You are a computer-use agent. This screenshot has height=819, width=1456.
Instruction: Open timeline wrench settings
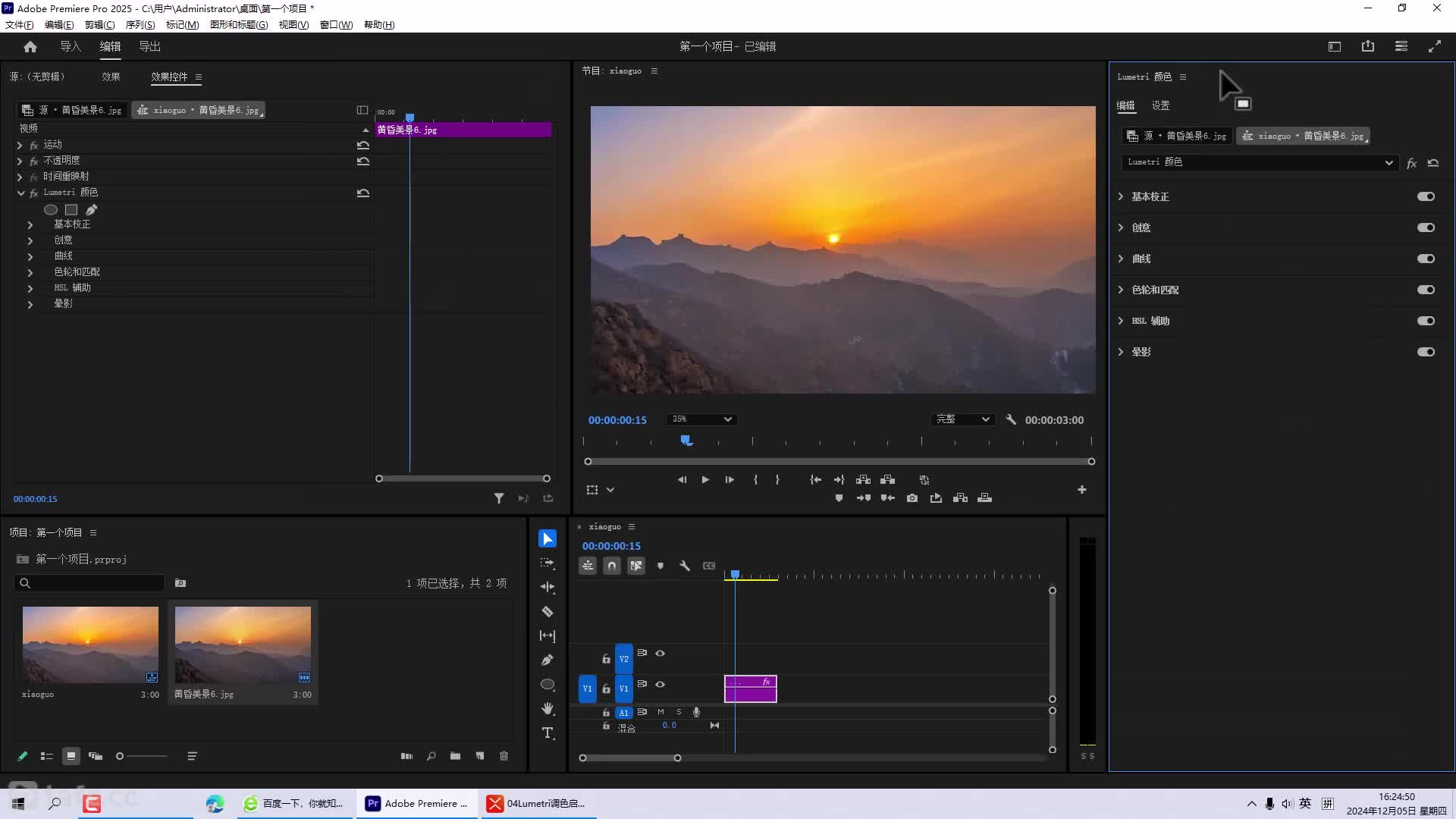pos(685,566)
